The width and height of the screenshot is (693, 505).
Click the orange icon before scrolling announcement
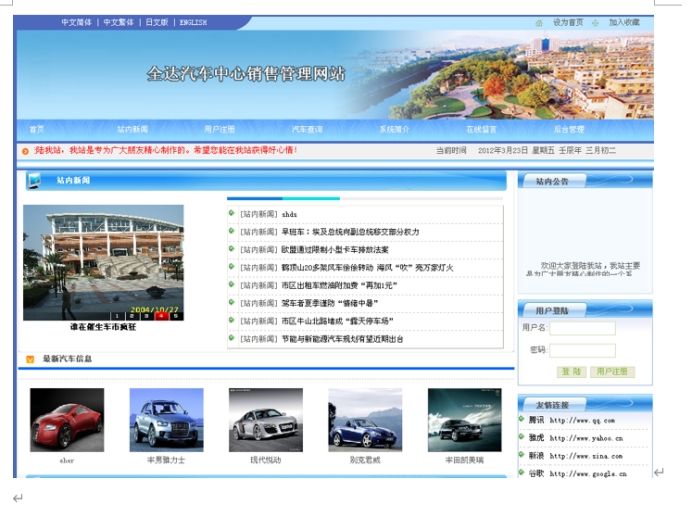[x=25, y=151]
